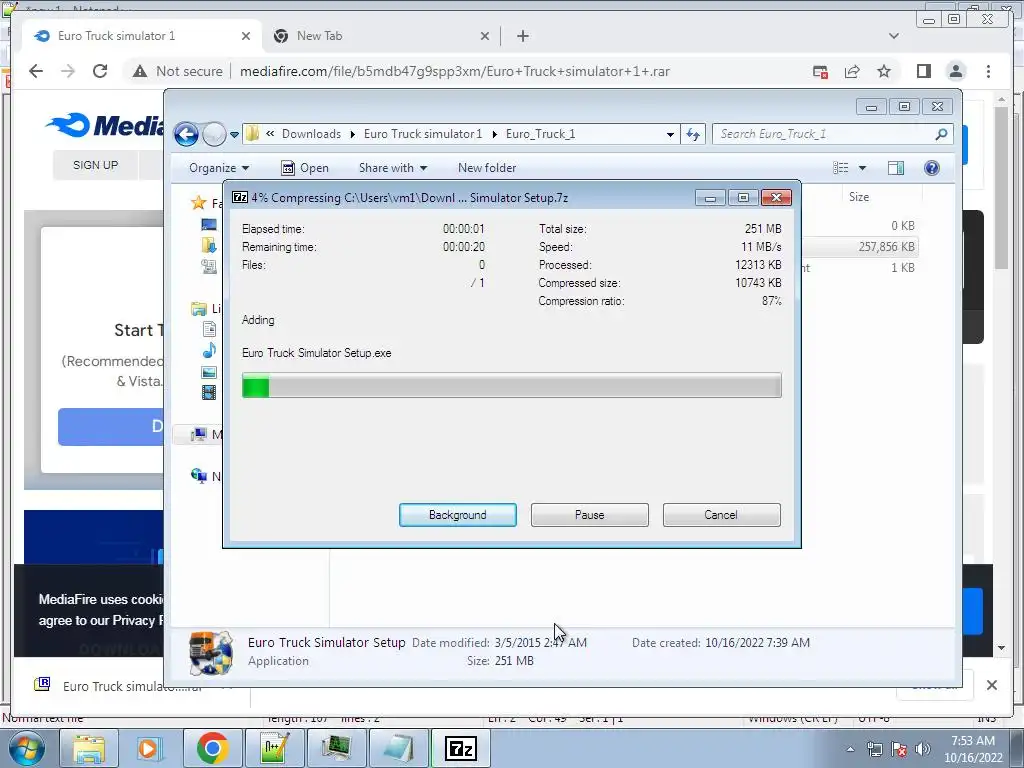Click the taskbar volume icon
Screen dimensions: 1024x768
tap(922, 748)
